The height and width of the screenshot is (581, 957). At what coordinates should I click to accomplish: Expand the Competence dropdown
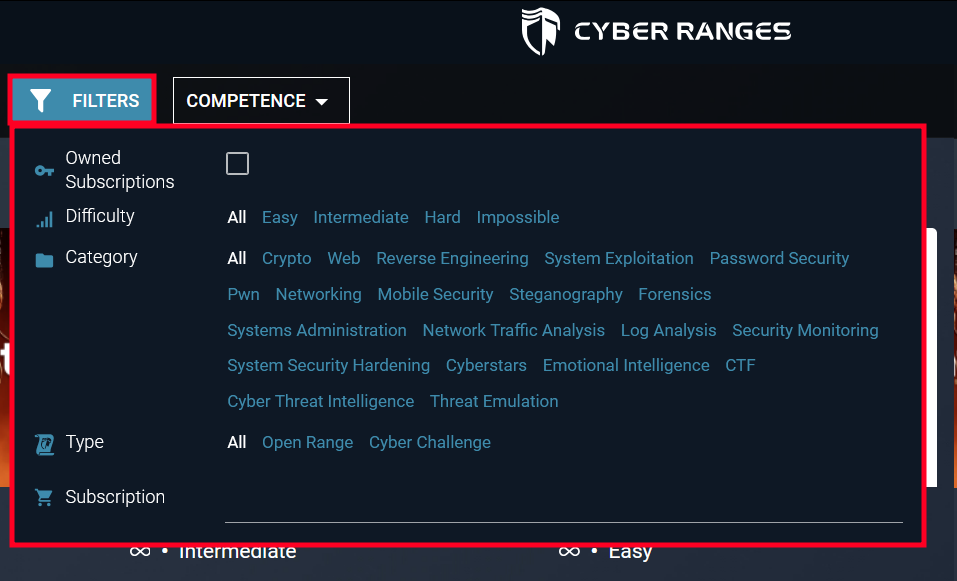(x=260, y=100)
